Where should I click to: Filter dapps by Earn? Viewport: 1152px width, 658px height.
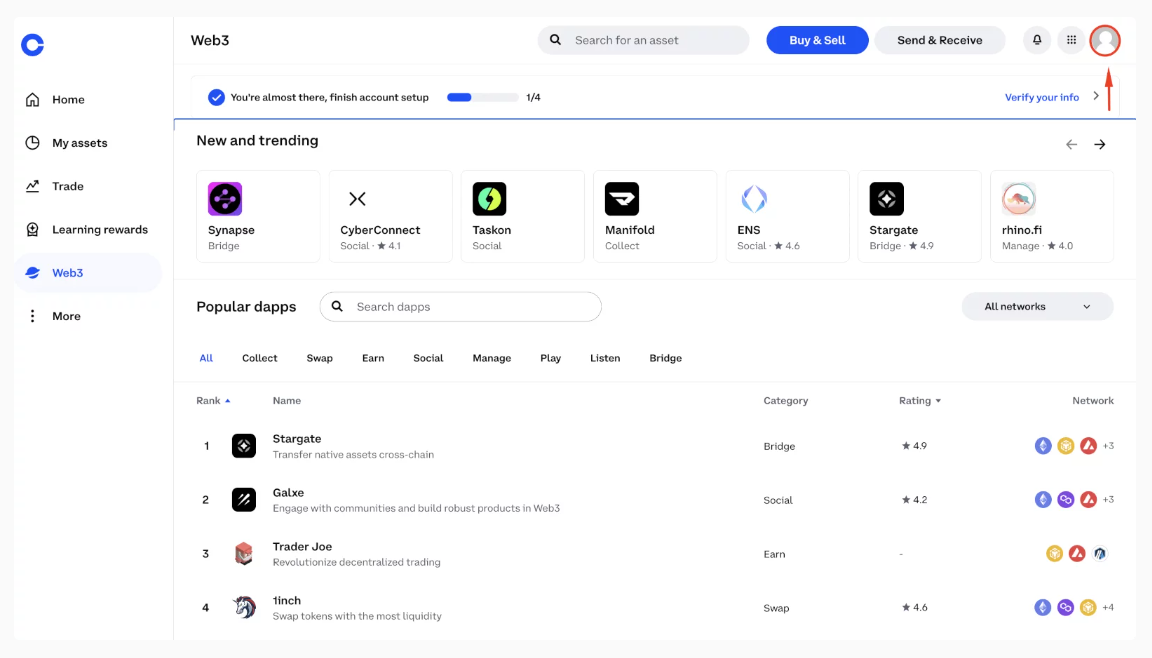tap(372, 358)
